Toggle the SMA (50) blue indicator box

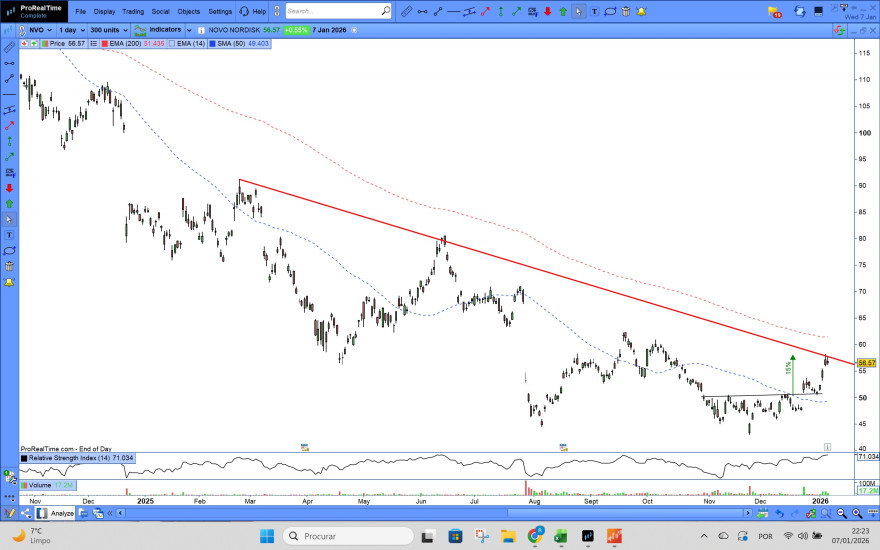click(x=212, y=43)
